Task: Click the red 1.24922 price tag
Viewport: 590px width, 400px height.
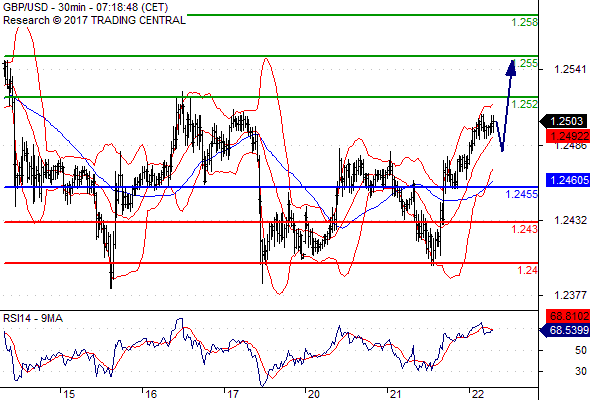Action: pos(567,136)
